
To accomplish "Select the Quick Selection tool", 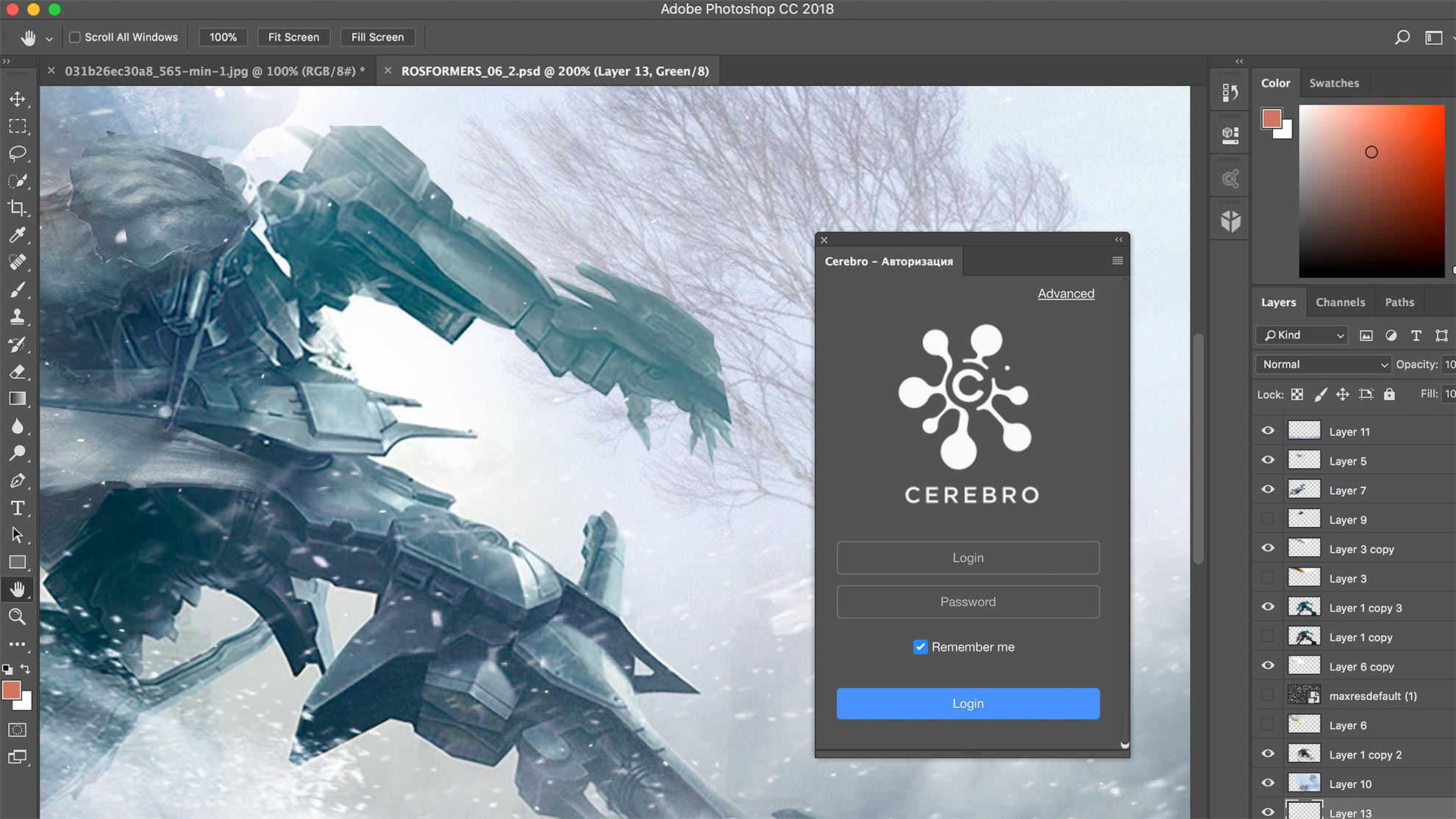I will coord(17,181).
